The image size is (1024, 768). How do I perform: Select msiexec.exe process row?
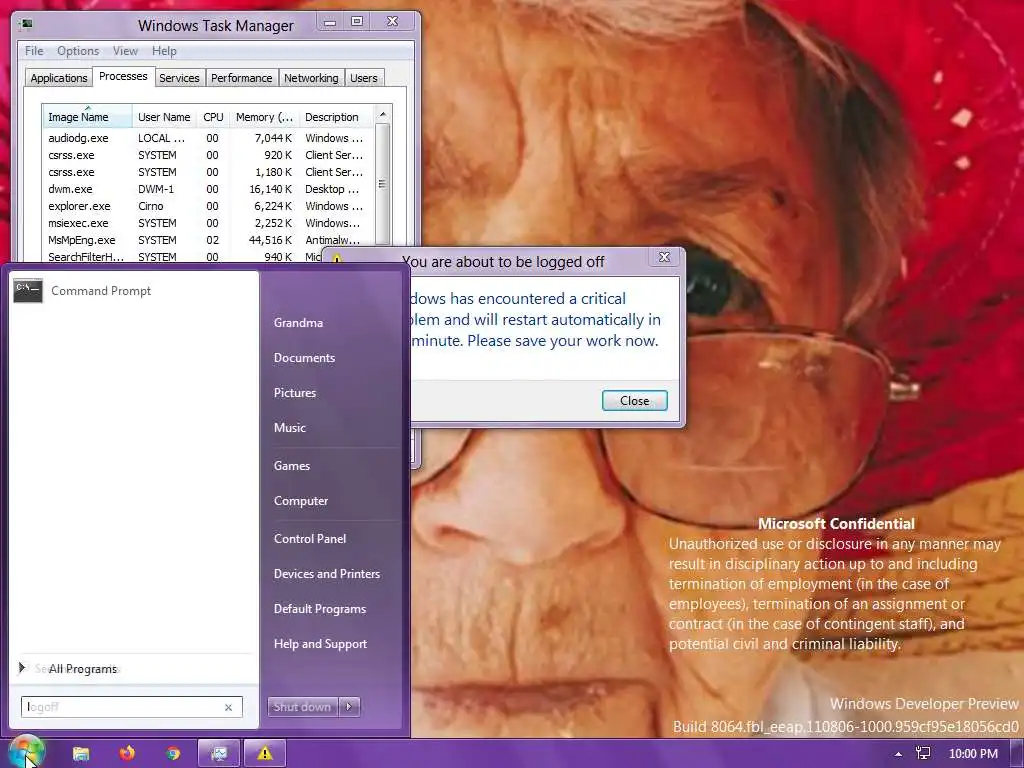point(208,223)
